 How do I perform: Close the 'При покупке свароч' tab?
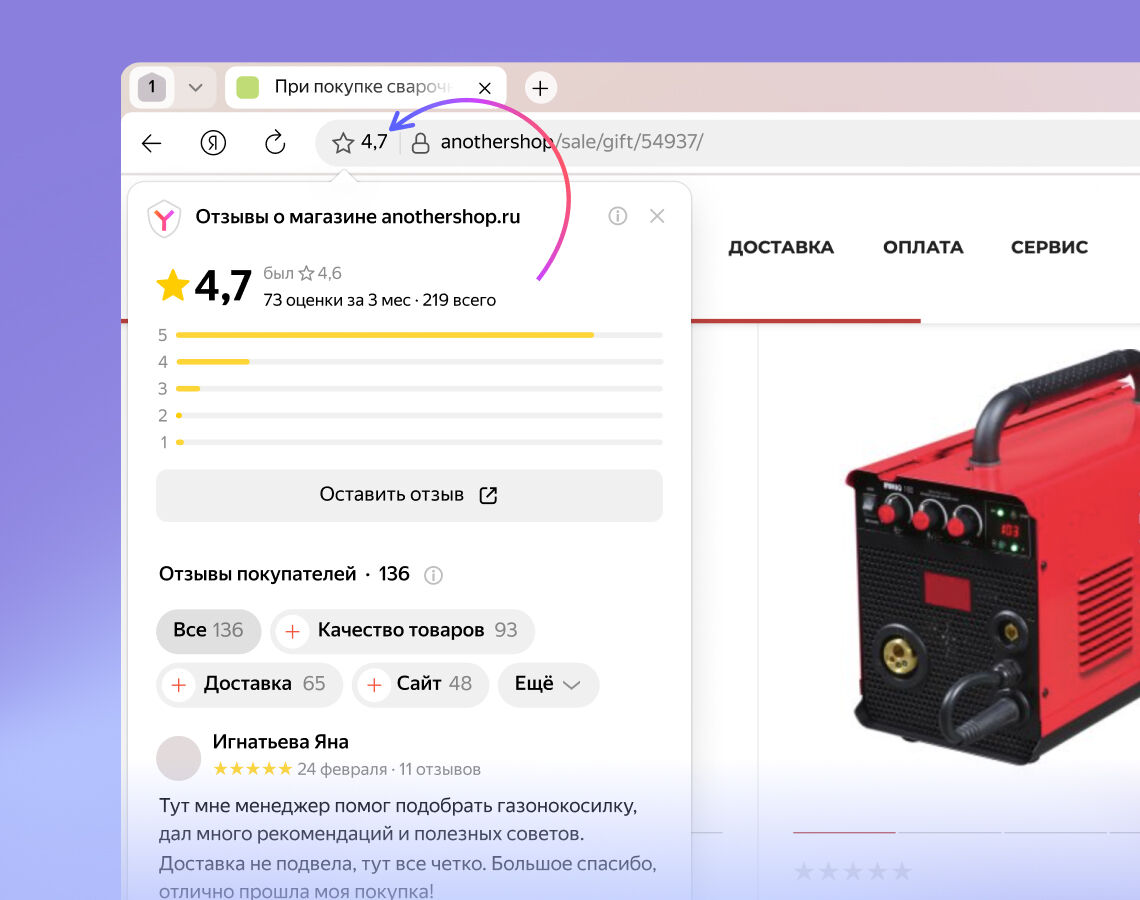[485, 88]
